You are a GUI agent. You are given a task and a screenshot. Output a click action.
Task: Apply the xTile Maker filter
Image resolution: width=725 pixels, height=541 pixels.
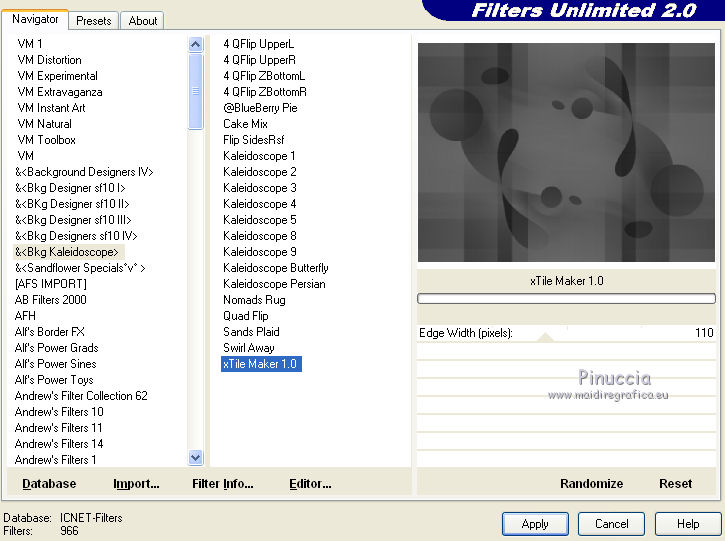(535, 524)
